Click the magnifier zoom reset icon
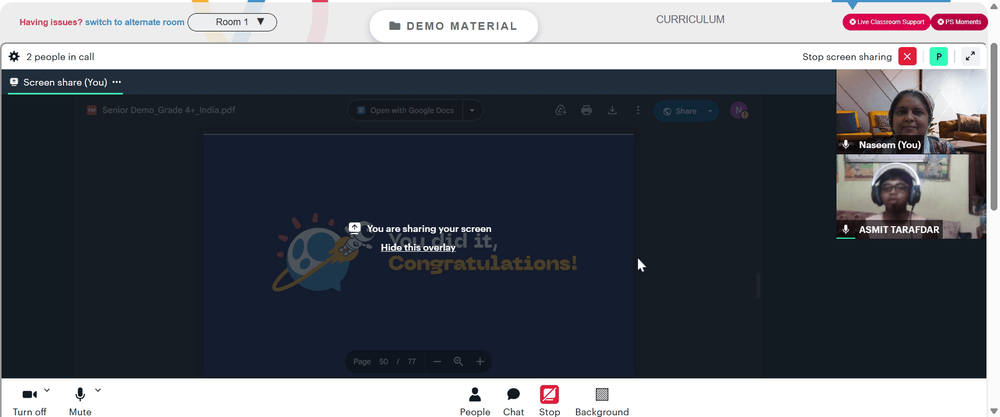 click(x=458, y=362)
